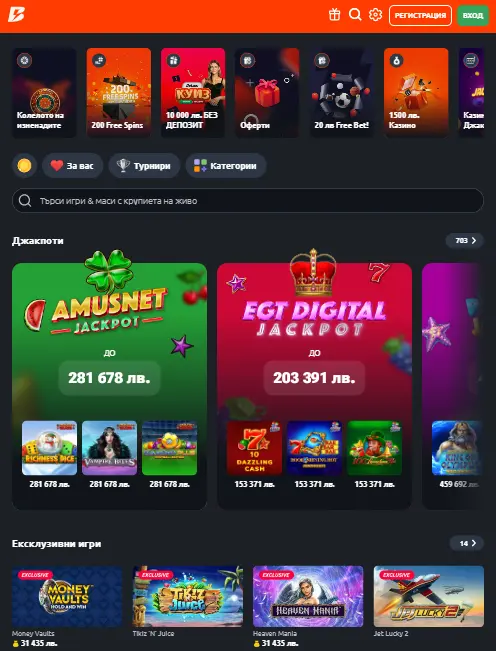Screen dimensions: 496x651
Task: Select the Оферти gift promo card
Action: pyautogui.click(x=267, y=93)
